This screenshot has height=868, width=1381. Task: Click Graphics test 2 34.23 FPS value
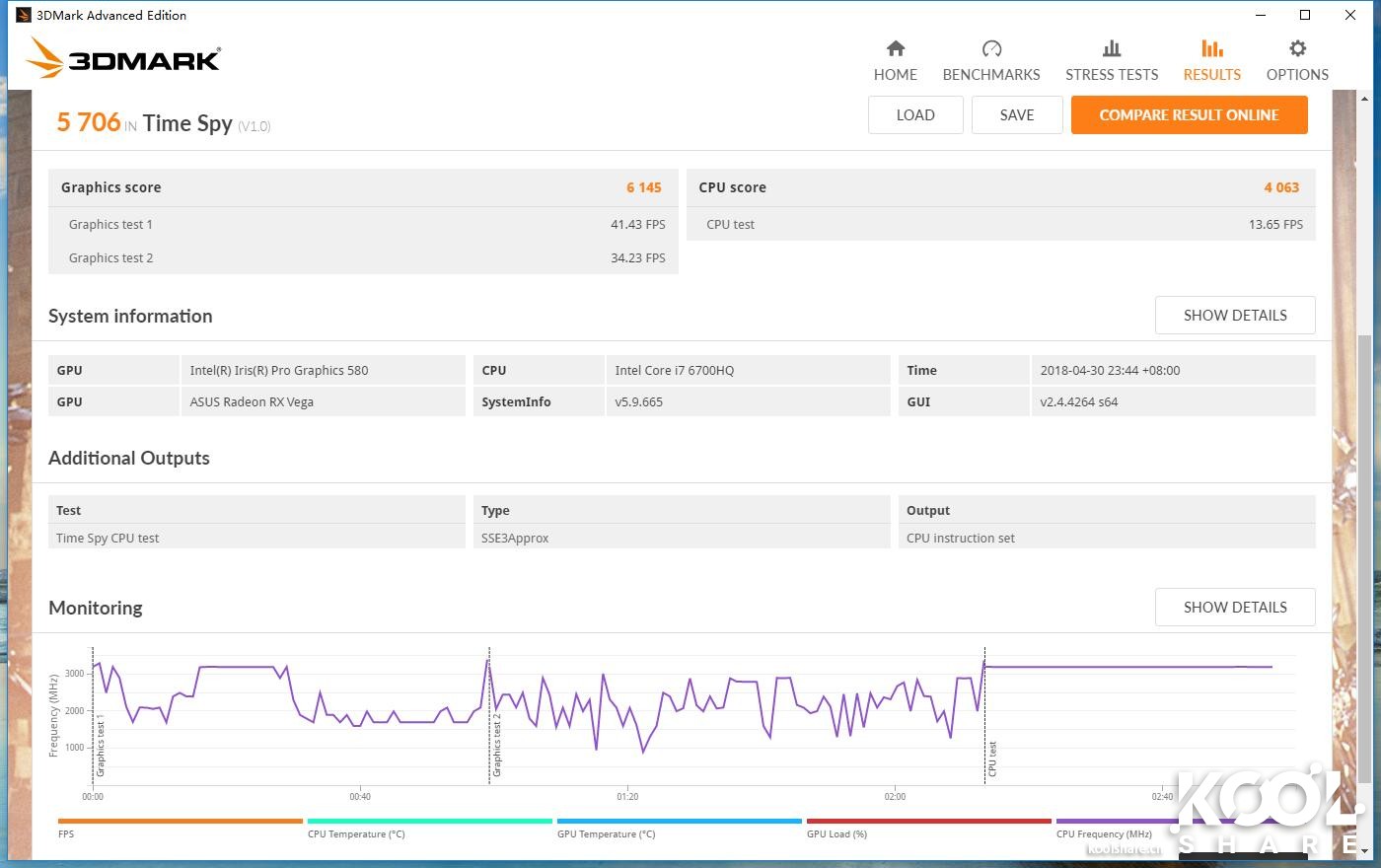(x=638, y=258)
